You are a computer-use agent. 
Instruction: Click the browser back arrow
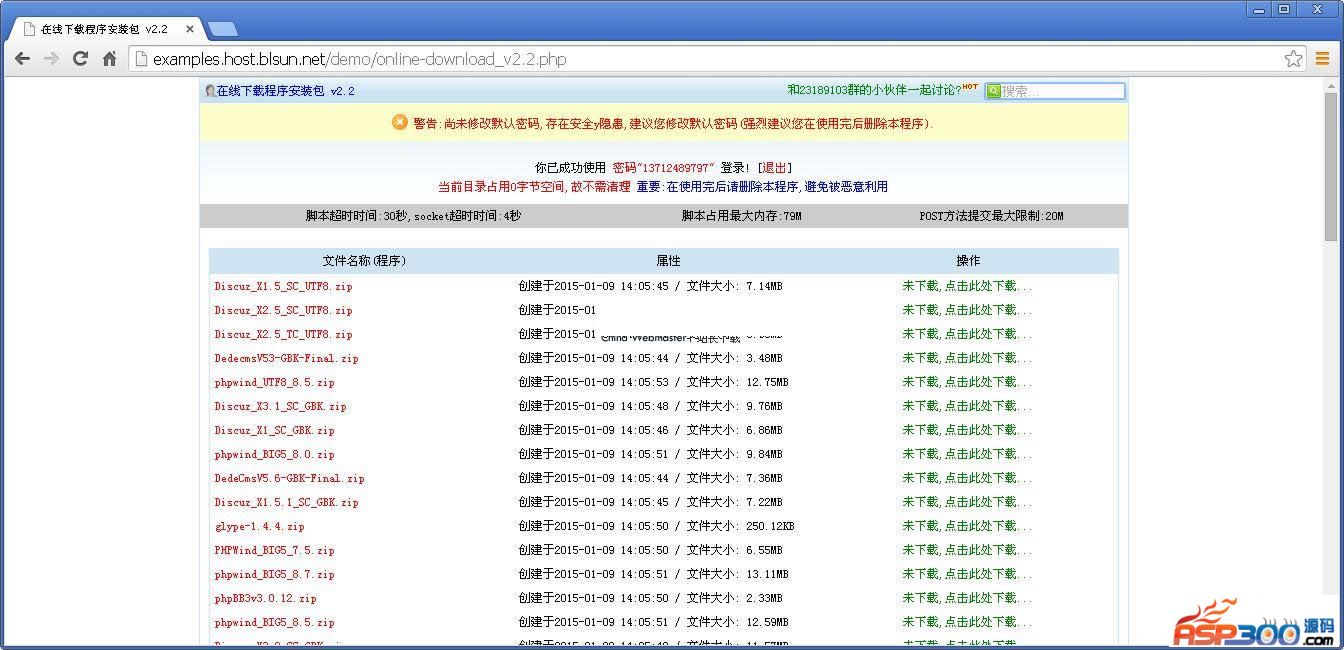coord(22,59)
